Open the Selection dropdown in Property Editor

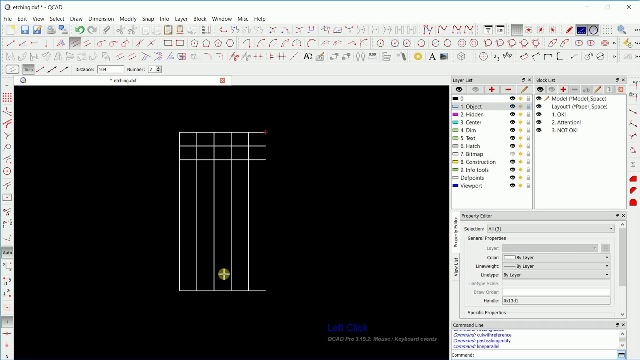coord(551,229)
